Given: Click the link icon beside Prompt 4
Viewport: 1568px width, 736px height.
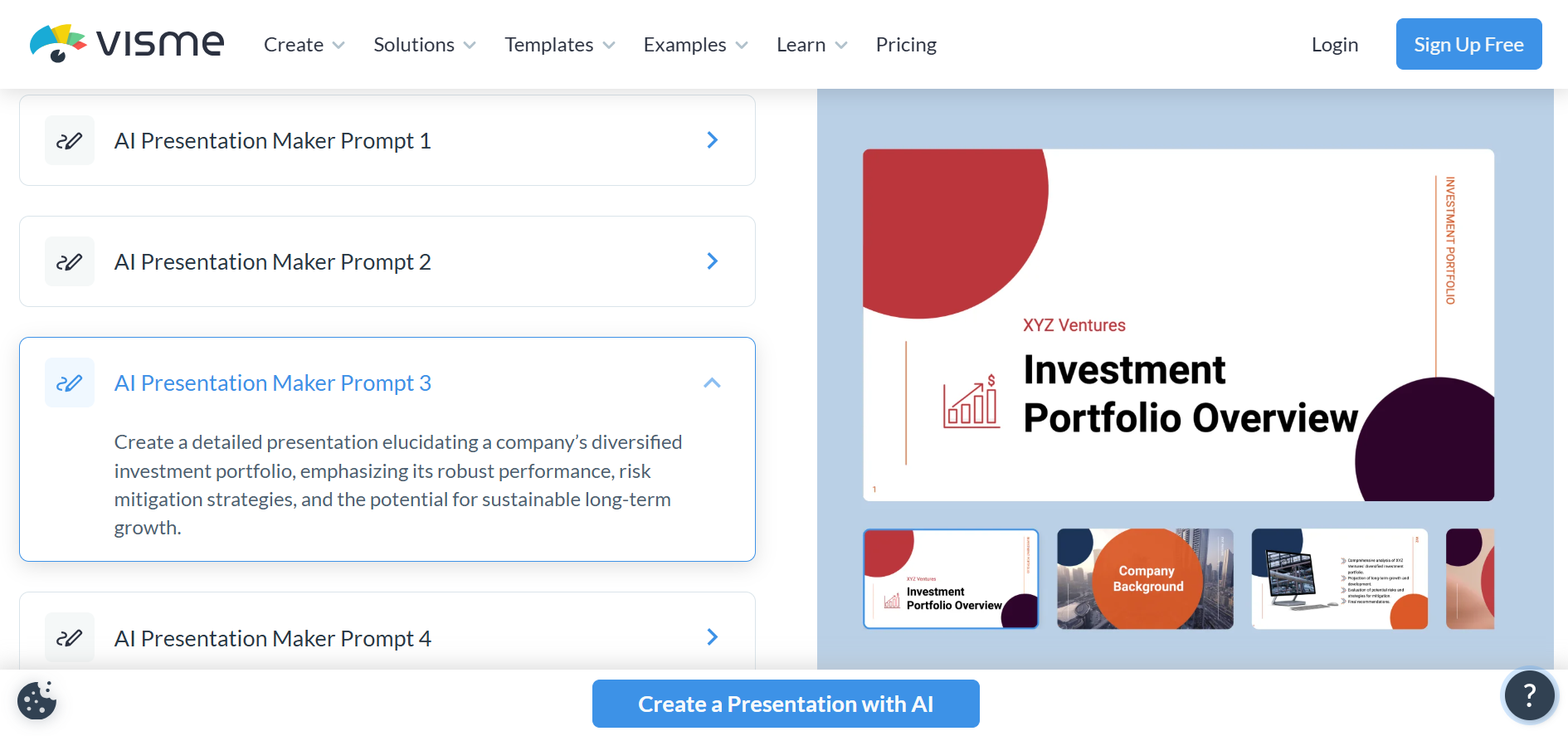Looking at the screenshot, I should point(70,637).
